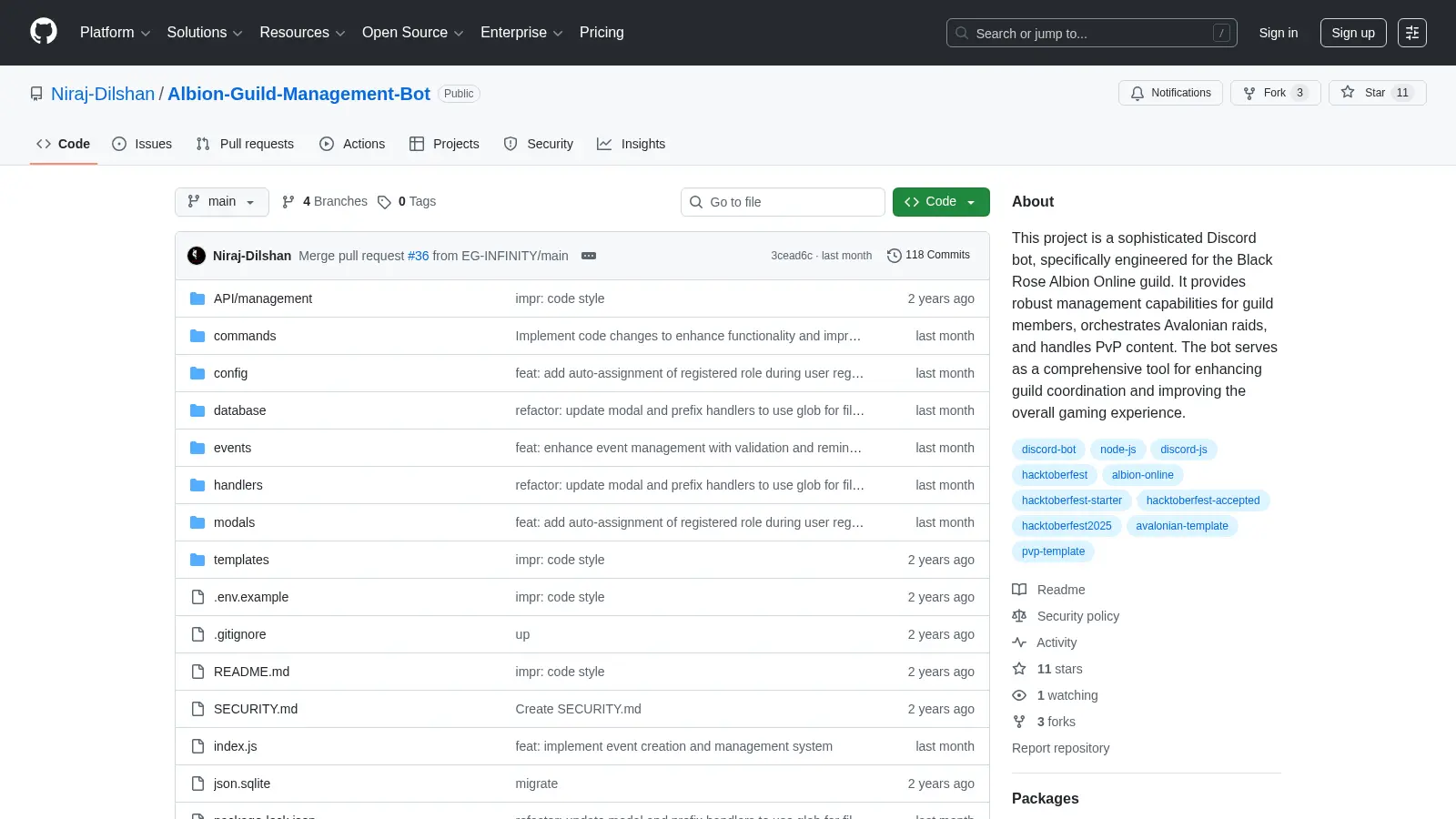Expand the Platform navigation menu
1456x819 pixels.
point(115,33)
